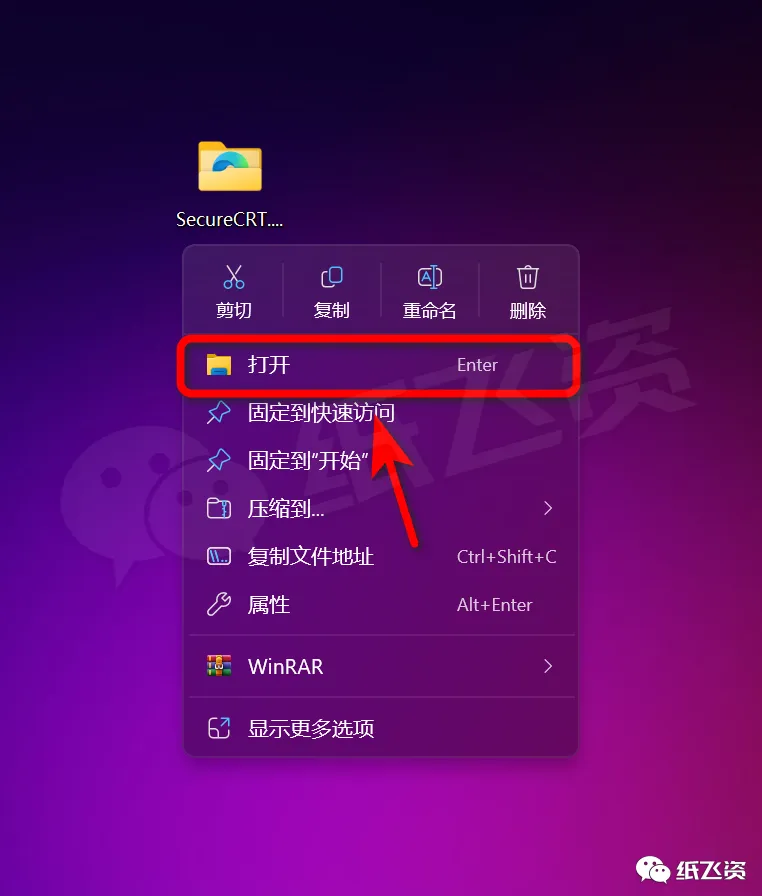Click the zip folder icon beside 压缩到

tap(219, 508)
